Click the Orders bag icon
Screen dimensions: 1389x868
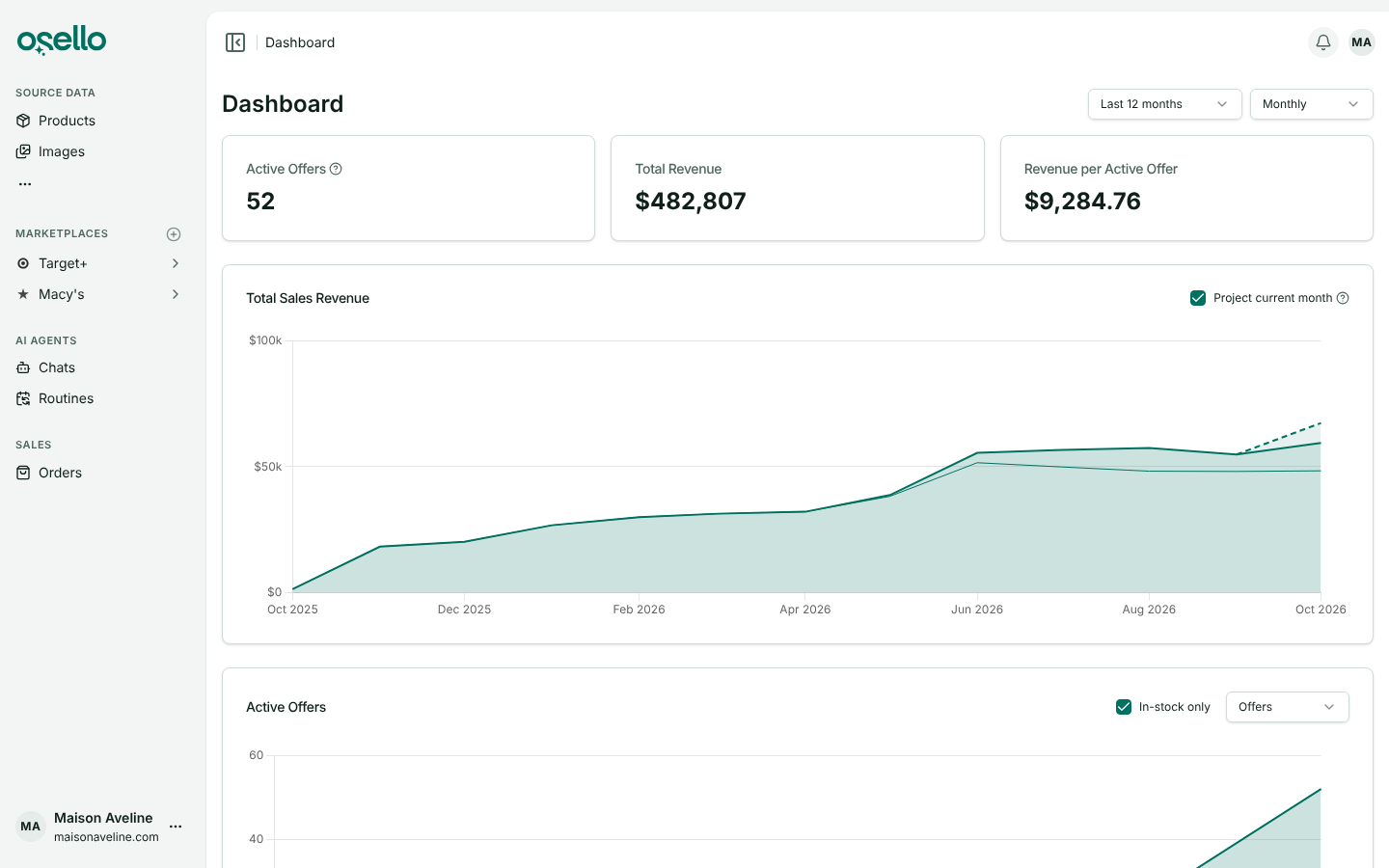point(23,473)
